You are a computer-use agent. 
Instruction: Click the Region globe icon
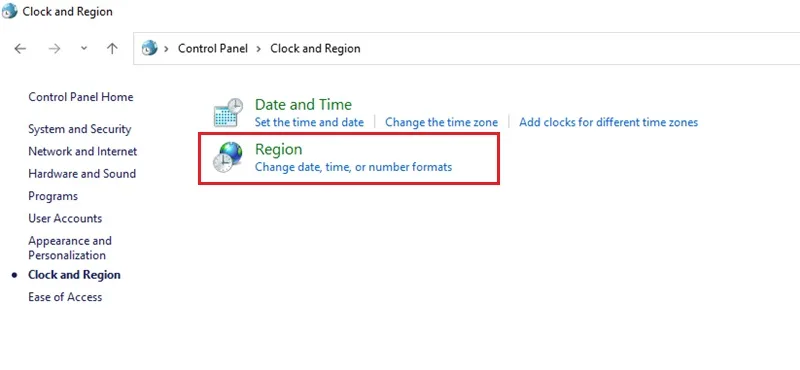[x=228, y=157]
